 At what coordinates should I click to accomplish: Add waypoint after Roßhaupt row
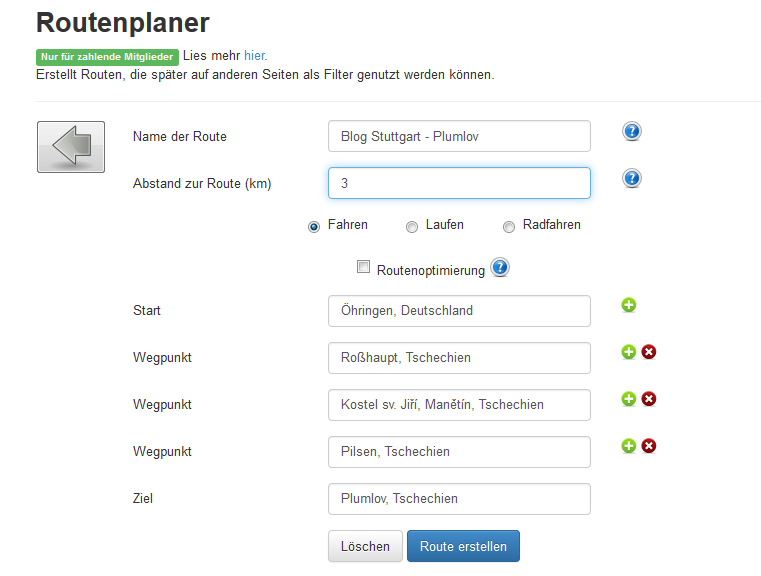click(x=629, y=352)
